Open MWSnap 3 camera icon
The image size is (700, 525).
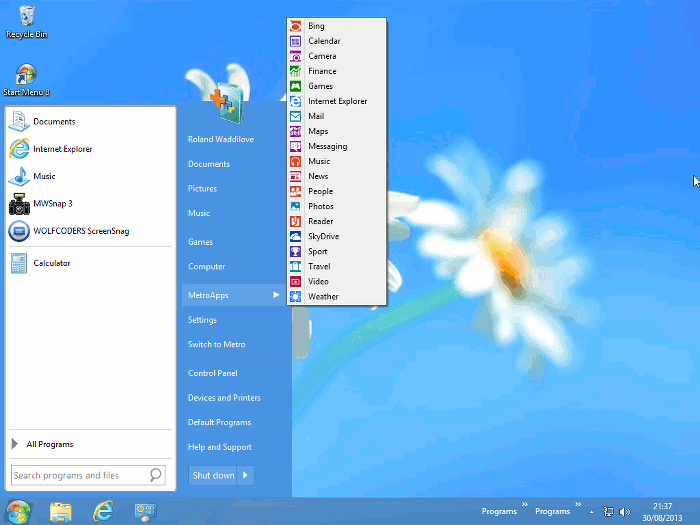(x=19, y=204)
